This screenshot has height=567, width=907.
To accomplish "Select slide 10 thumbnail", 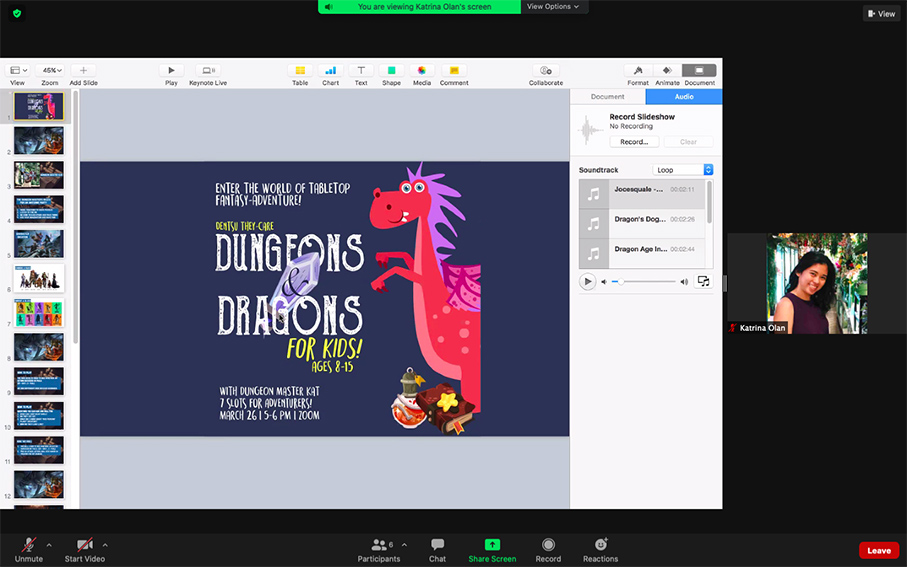I will point(39,416).
